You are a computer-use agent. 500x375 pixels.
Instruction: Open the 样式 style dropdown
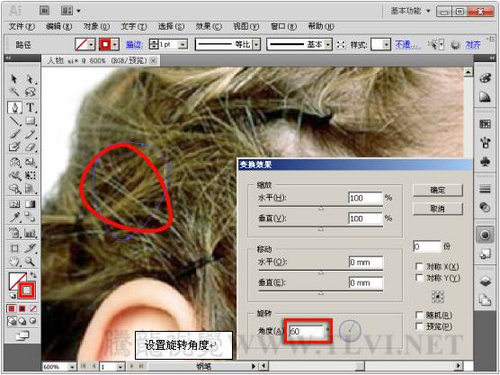pos(386,44)
